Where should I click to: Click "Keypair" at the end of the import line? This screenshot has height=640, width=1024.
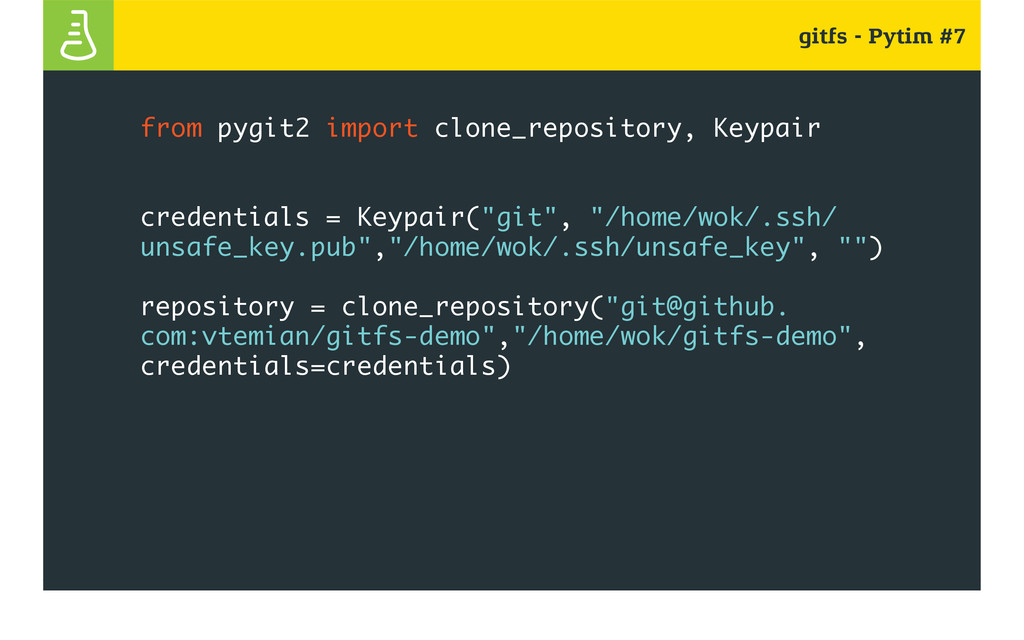(x=766, y=129)
